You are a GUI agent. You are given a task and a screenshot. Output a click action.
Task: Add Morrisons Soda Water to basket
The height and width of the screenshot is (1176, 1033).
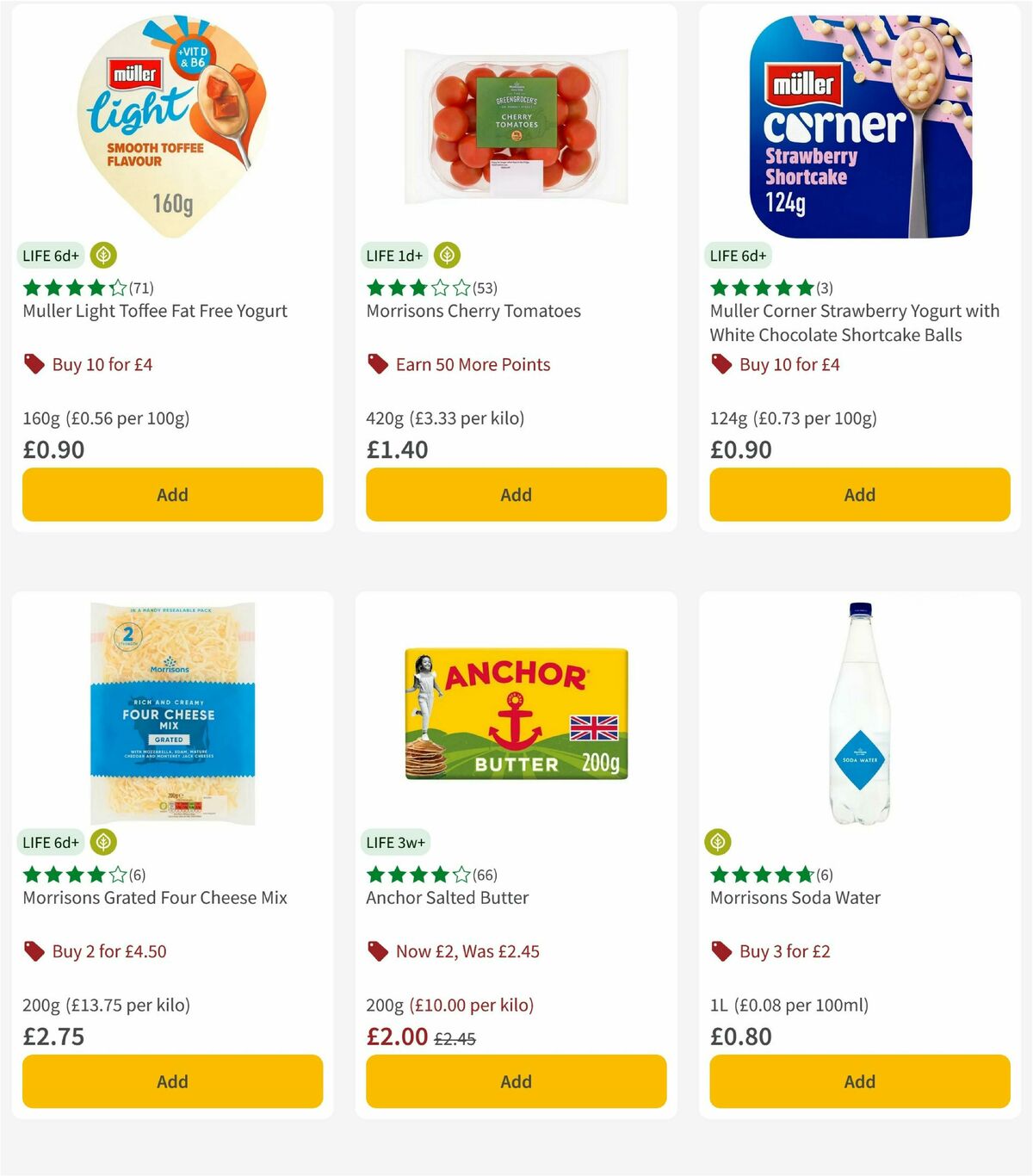(858, 1081)
